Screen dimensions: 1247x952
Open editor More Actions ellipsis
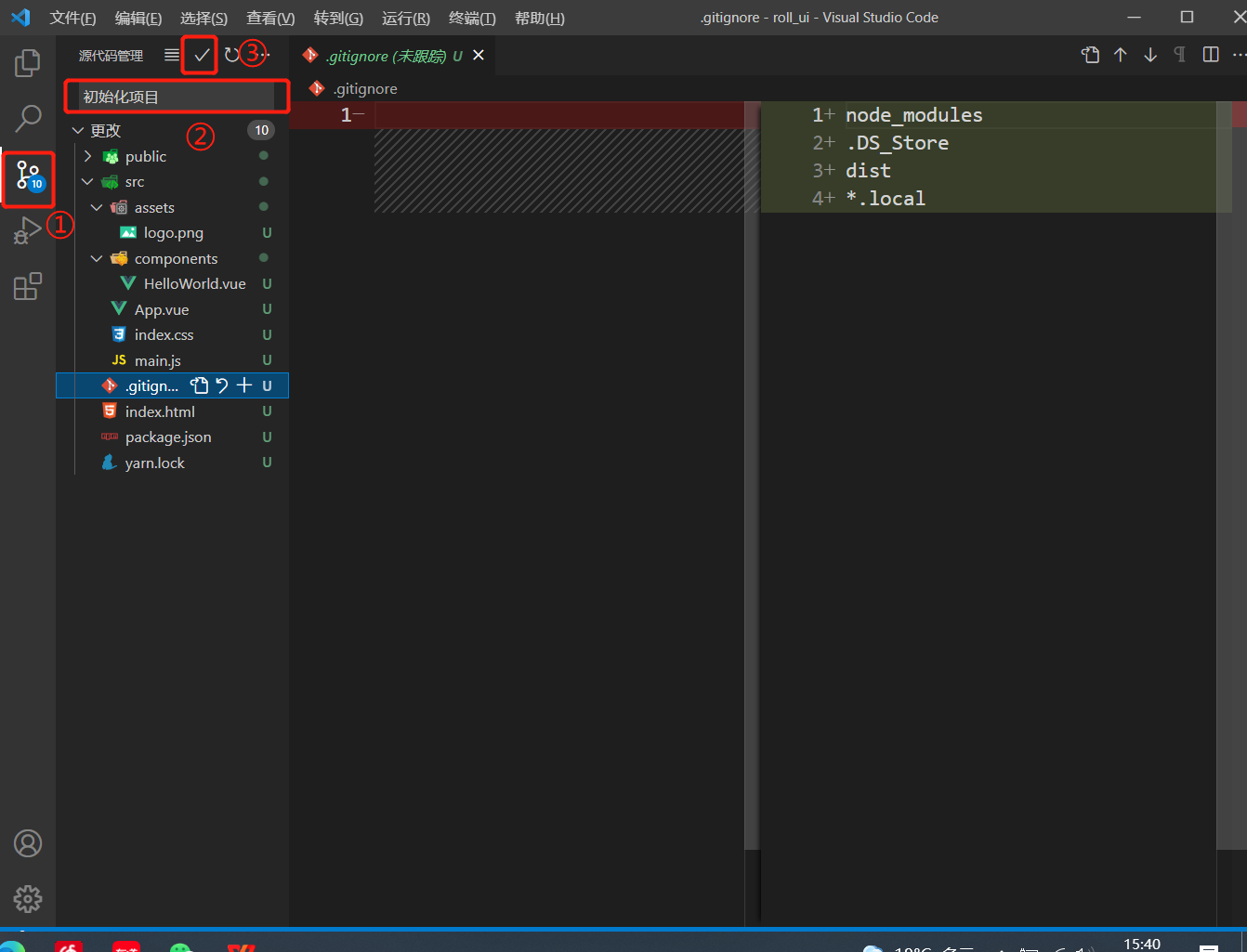(1240, 55)
